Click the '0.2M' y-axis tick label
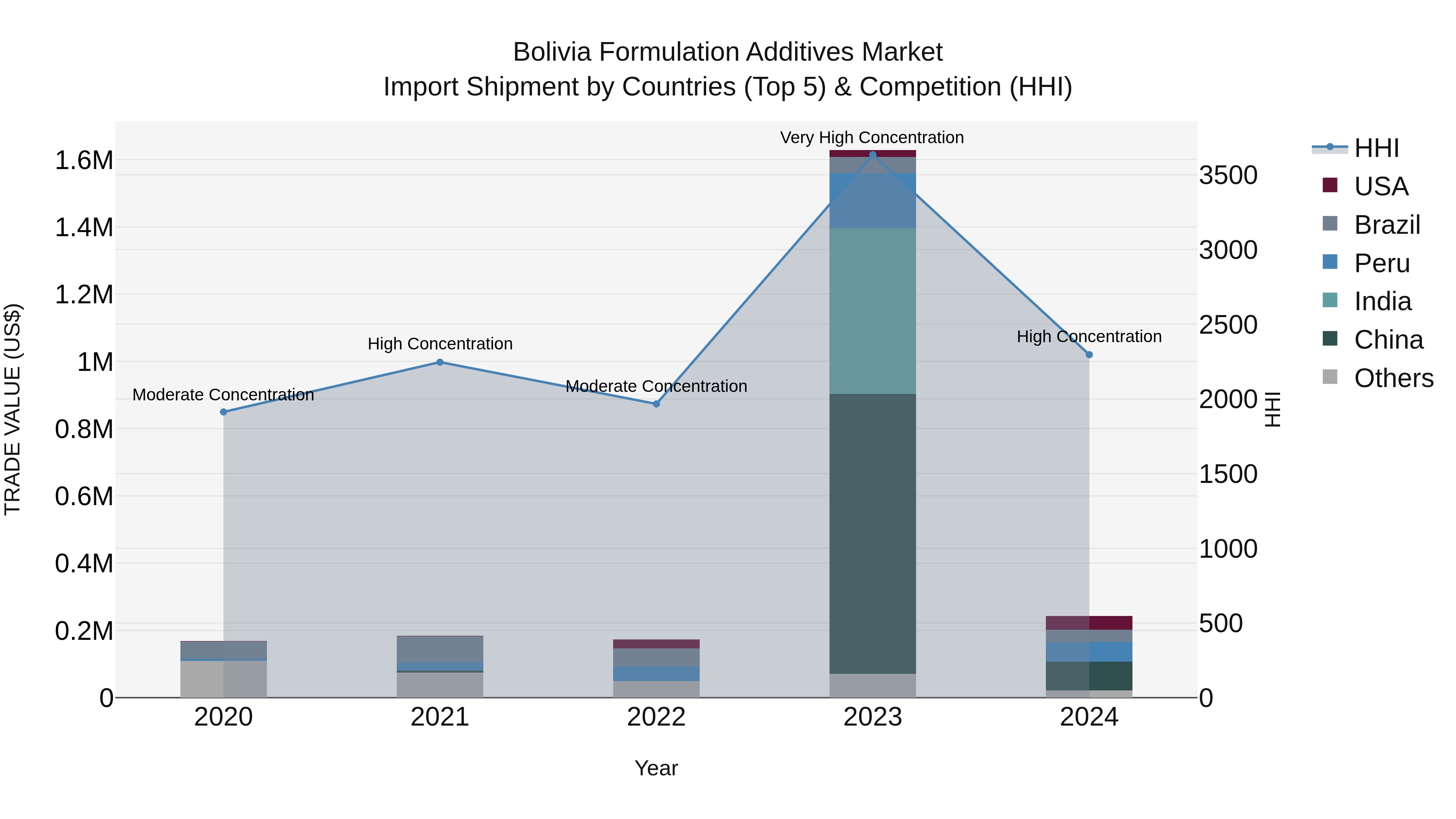 click(84, 631)
